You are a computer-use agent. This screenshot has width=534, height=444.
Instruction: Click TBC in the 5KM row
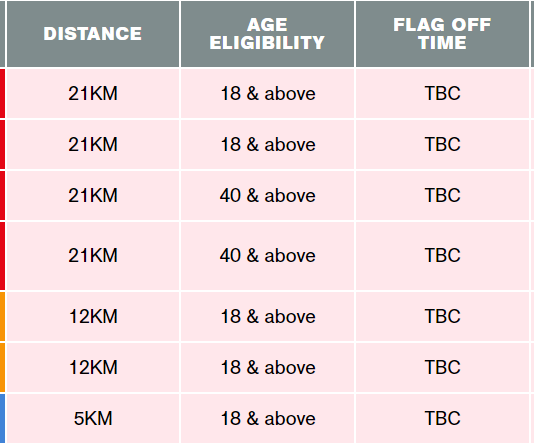[x=442, y=418]
